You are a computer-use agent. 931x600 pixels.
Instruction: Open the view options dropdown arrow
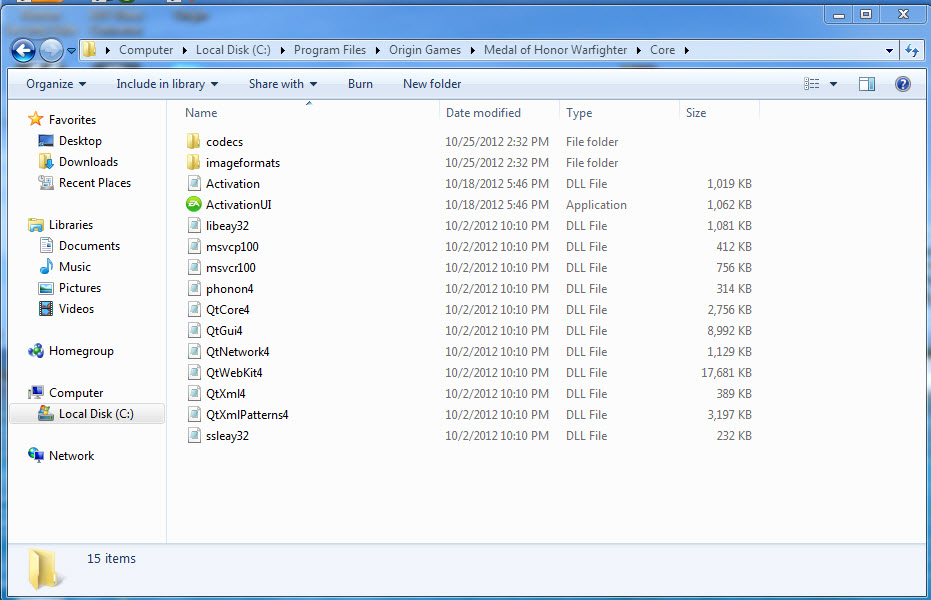click(x=833, y=84)
